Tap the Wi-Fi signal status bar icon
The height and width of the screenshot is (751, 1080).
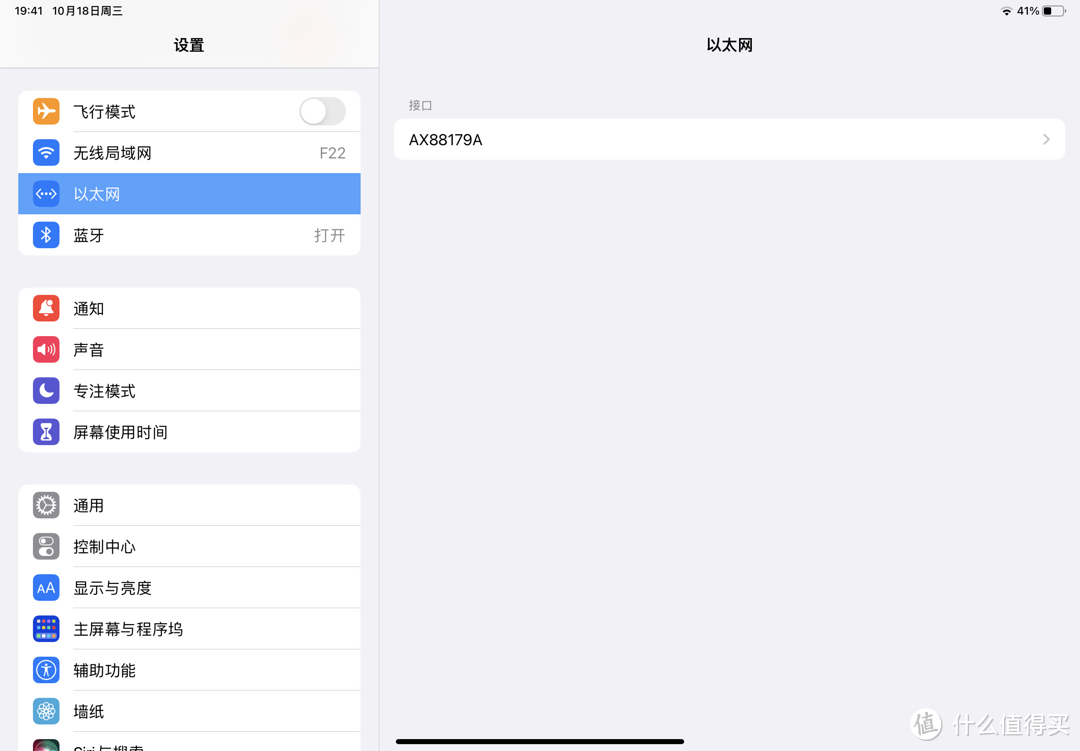pyautogui.click(x=1006, y=11)
